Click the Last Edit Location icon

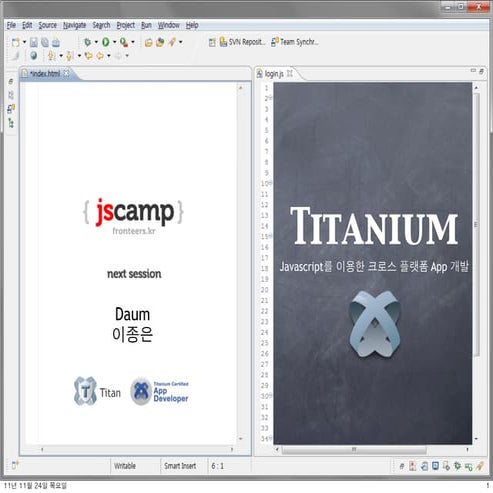click(x=88, y=56)
